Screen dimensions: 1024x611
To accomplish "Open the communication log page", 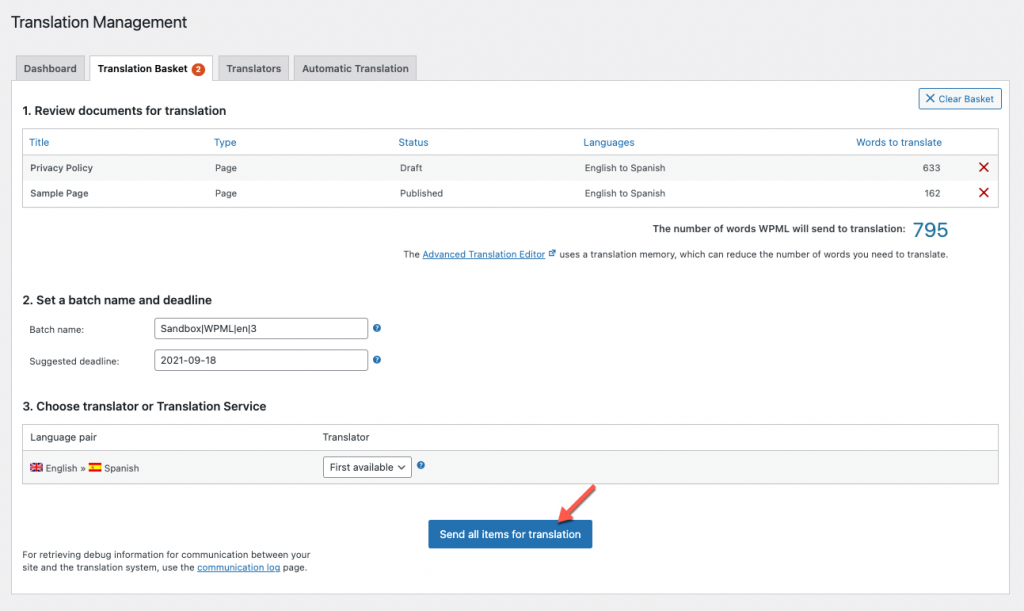I will 238,566.
